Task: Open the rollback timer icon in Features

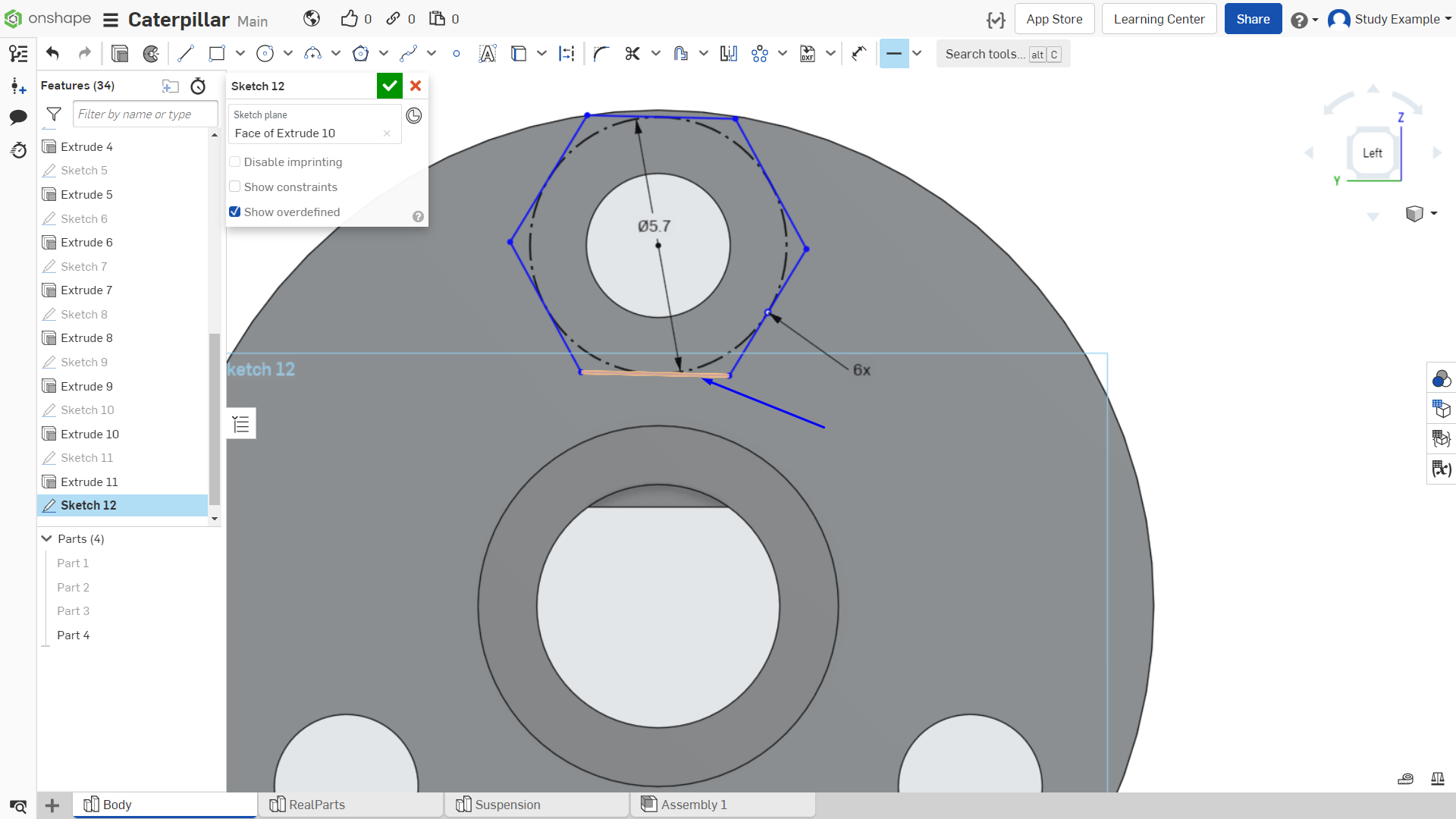Action: [x=198, y=86]
